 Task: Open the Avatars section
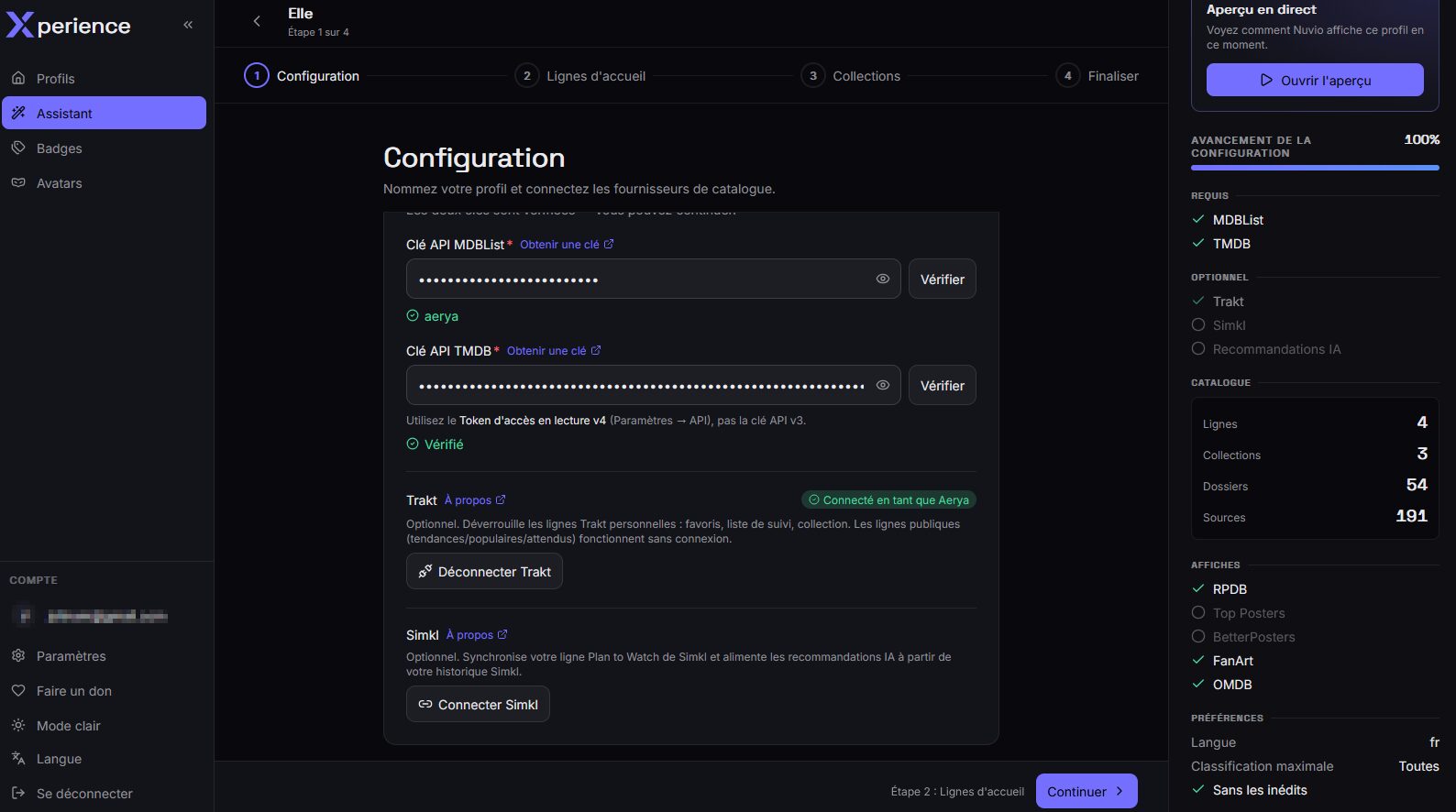[x=104, y=183]
